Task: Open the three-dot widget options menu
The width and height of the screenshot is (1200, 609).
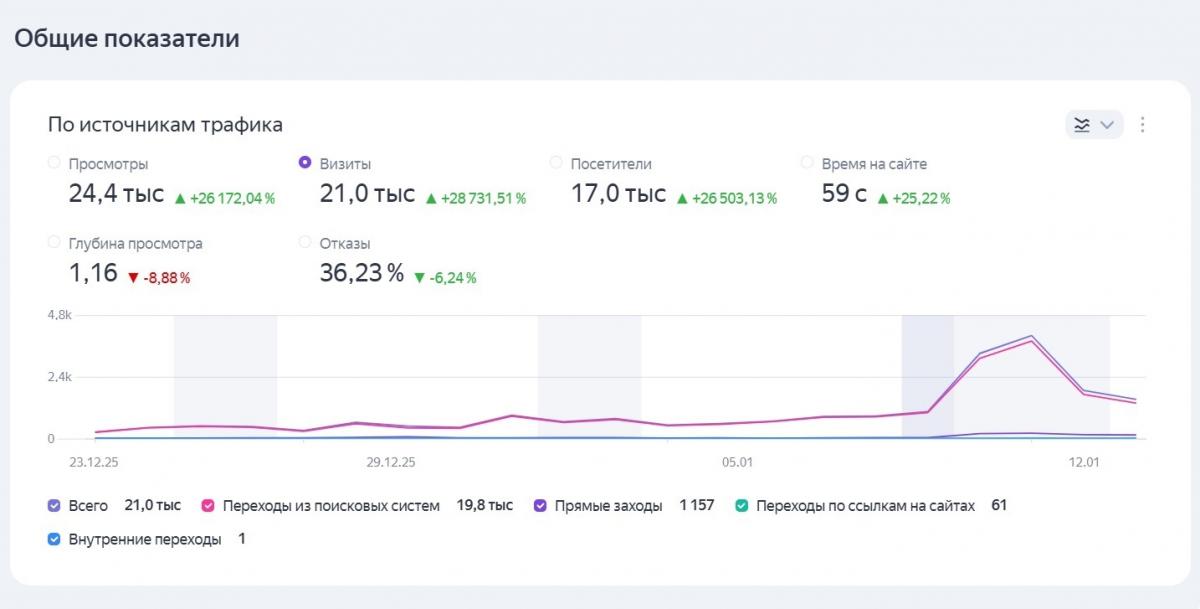Action: 1143,125
